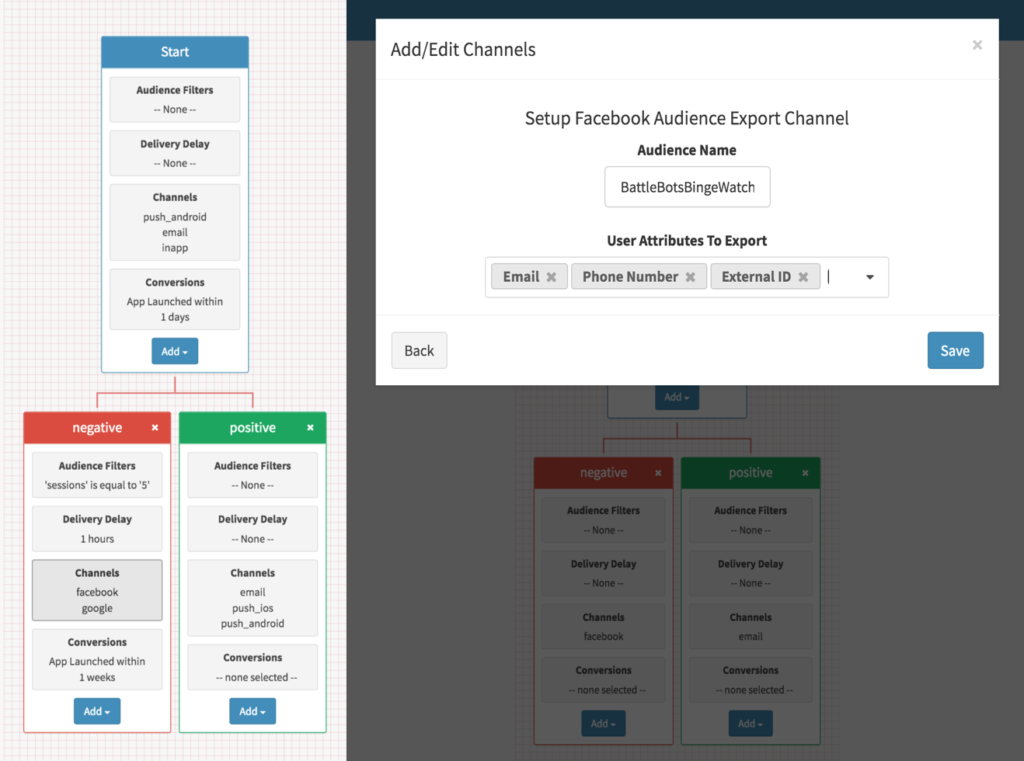Click the 'User Attributes To Export' label
Screen dimensions: 1024x761
pyautogui.click(x=687, y=240)
